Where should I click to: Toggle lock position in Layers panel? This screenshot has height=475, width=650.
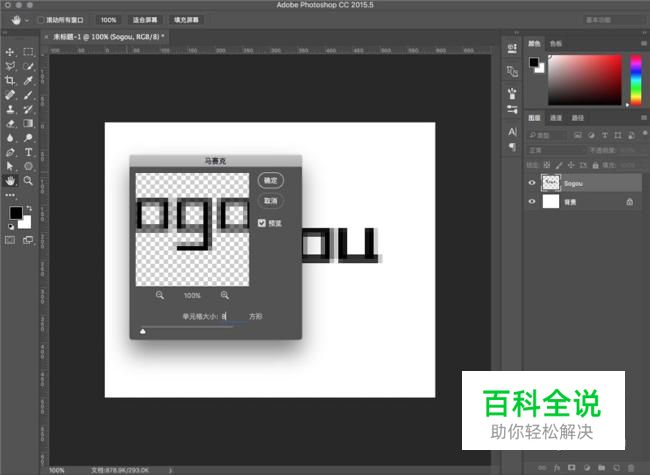tap(571, 165)
